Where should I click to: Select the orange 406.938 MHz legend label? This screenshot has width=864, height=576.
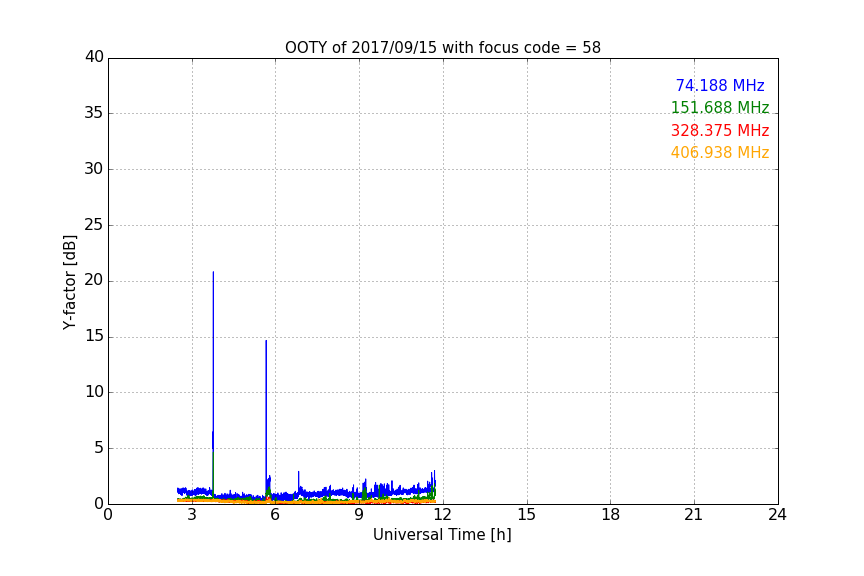click(720, 153)
